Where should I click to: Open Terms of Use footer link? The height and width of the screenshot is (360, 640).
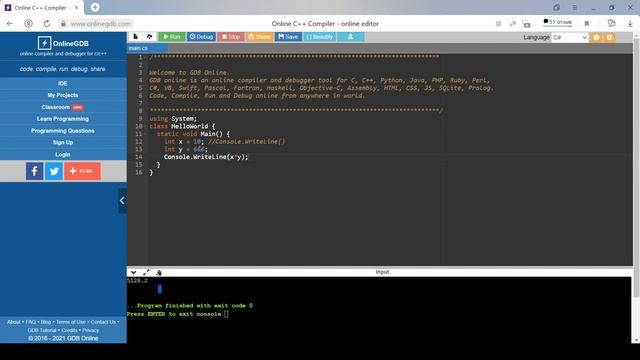pyautogui.click(x=71, y=322)
